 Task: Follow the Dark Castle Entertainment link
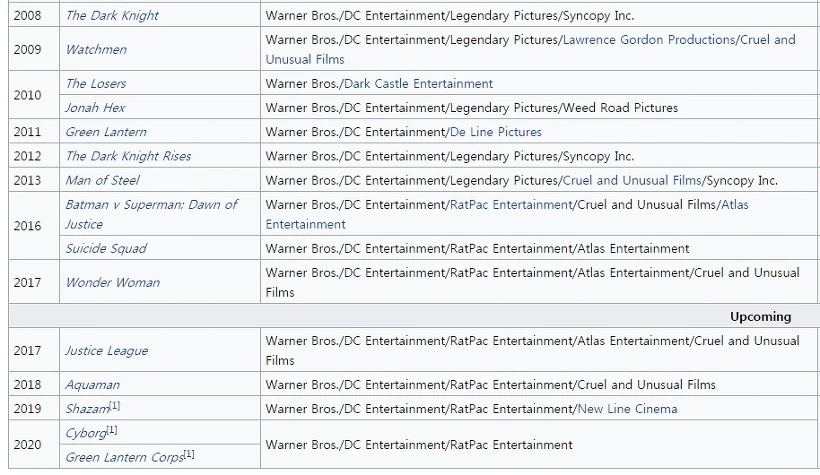(x=418, y=84)
